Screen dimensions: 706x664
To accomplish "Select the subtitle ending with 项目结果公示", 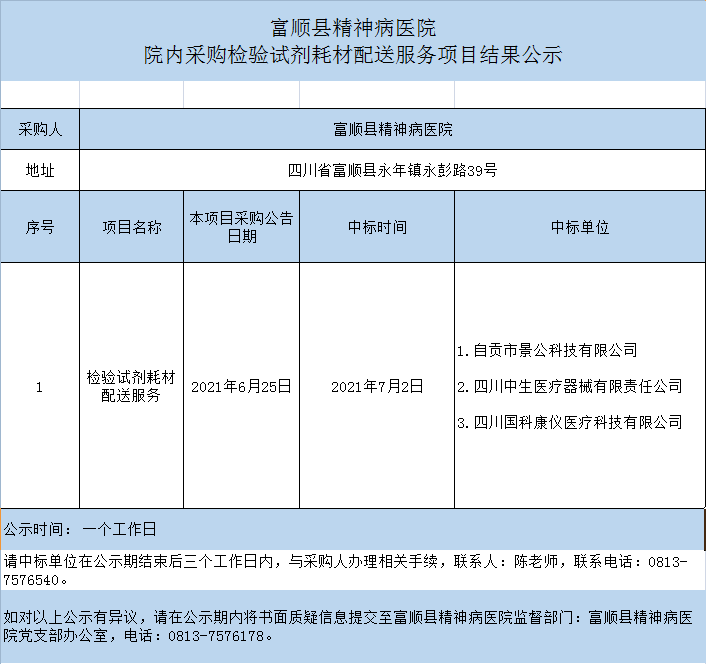I will tap(353, 55).
